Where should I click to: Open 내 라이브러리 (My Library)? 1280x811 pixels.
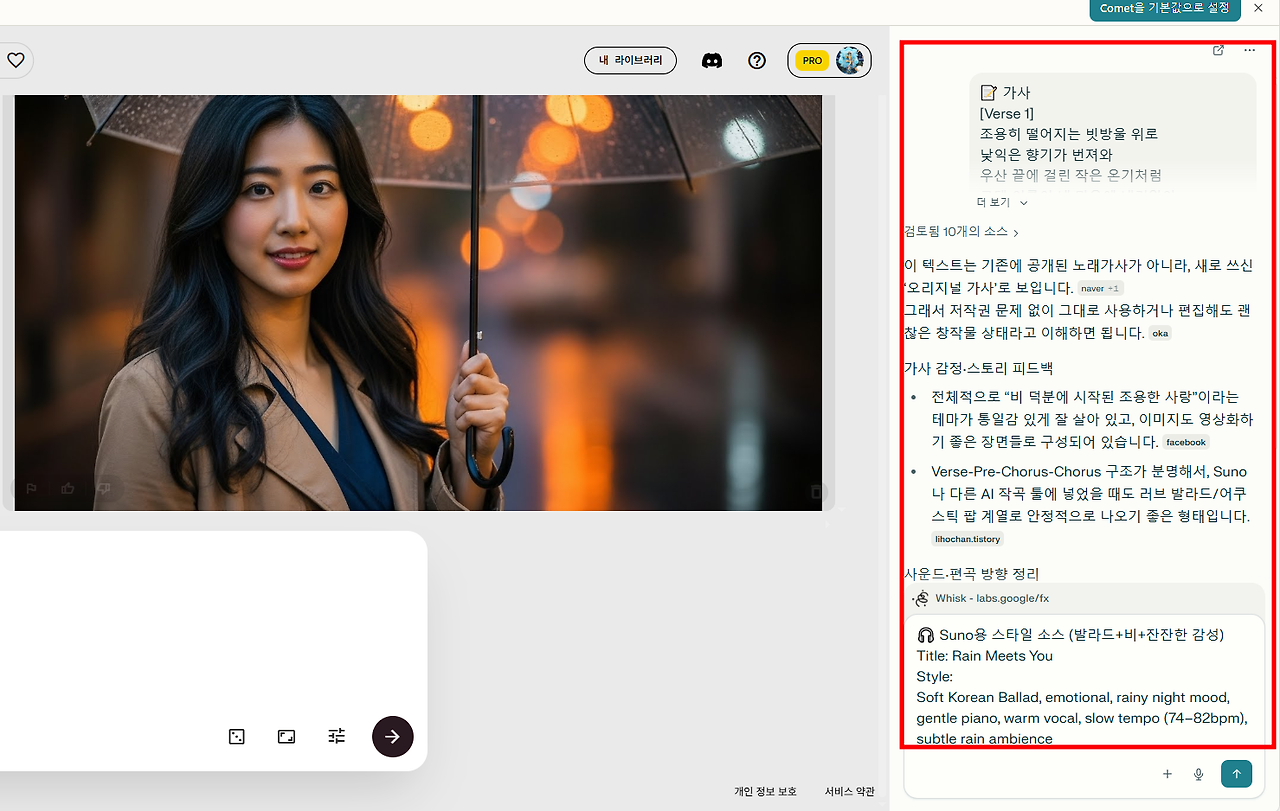tap(630, 60)
